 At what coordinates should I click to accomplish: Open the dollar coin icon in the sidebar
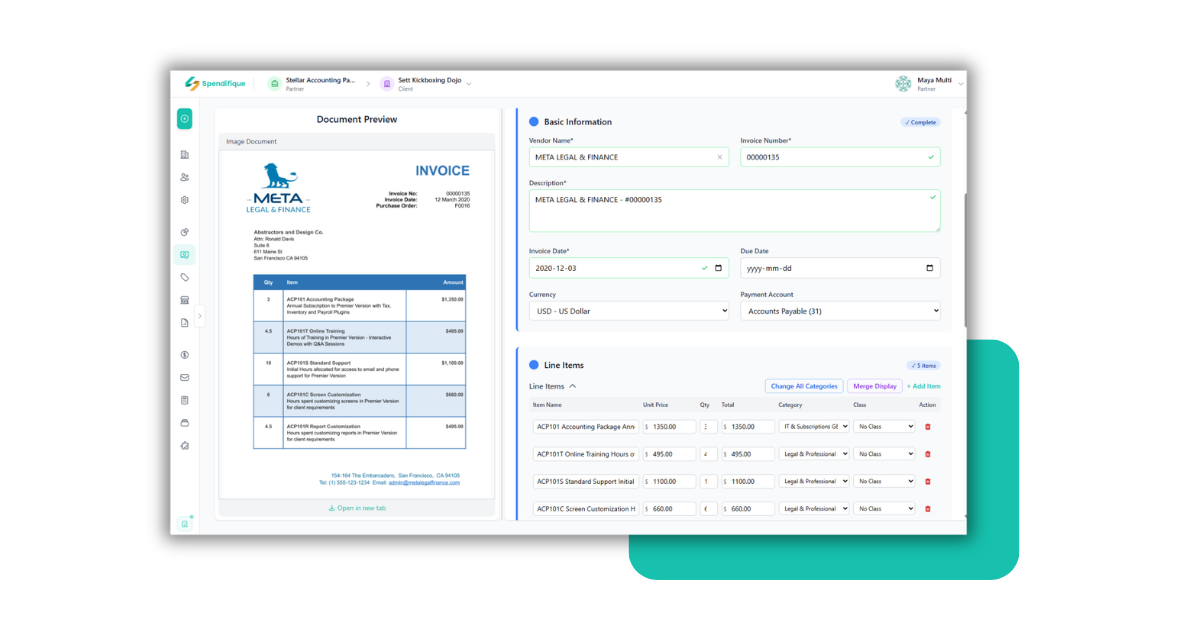pos(185,355)
